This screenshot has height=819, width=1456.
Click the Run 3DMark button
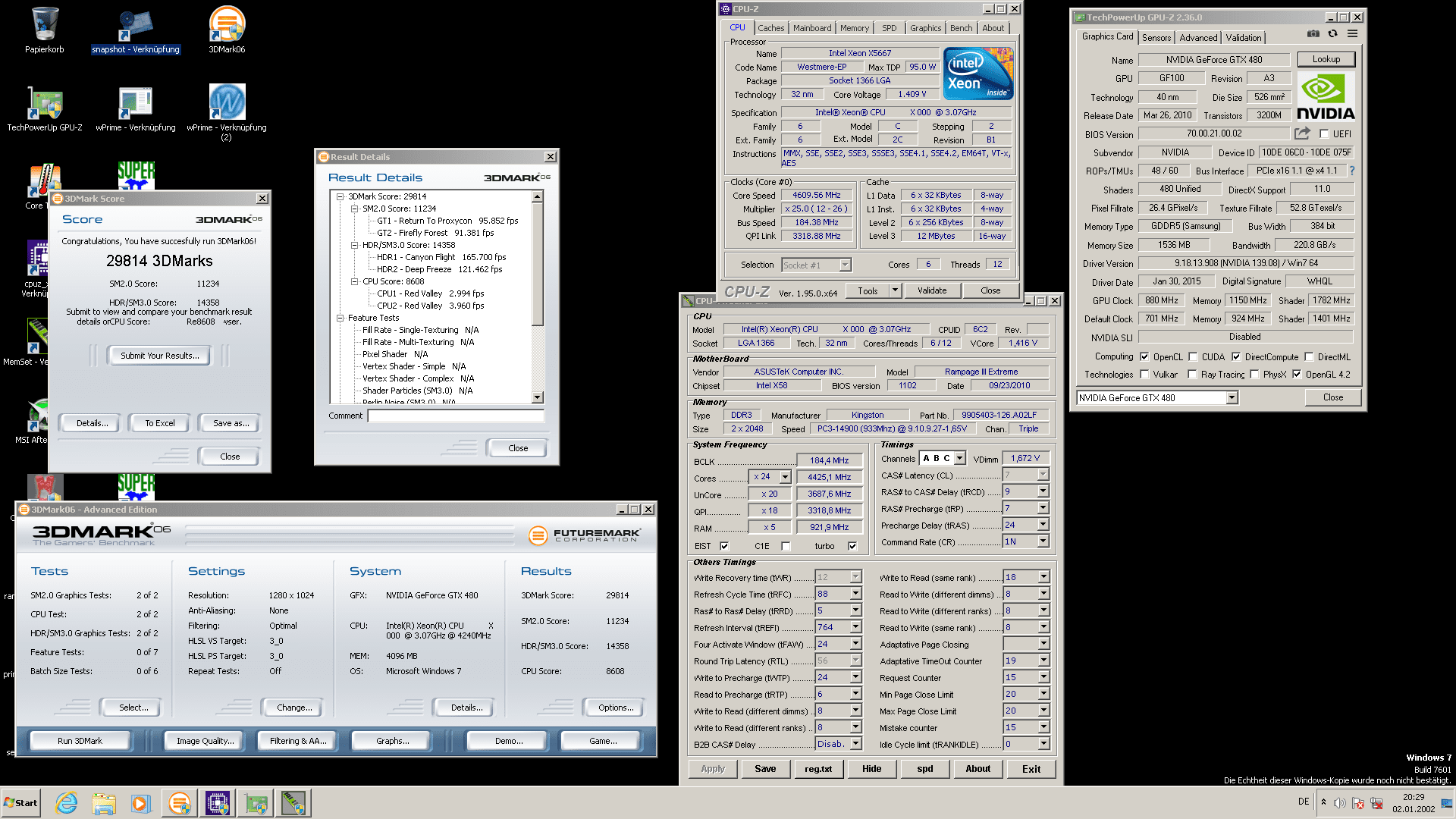[x=80, y=741]
